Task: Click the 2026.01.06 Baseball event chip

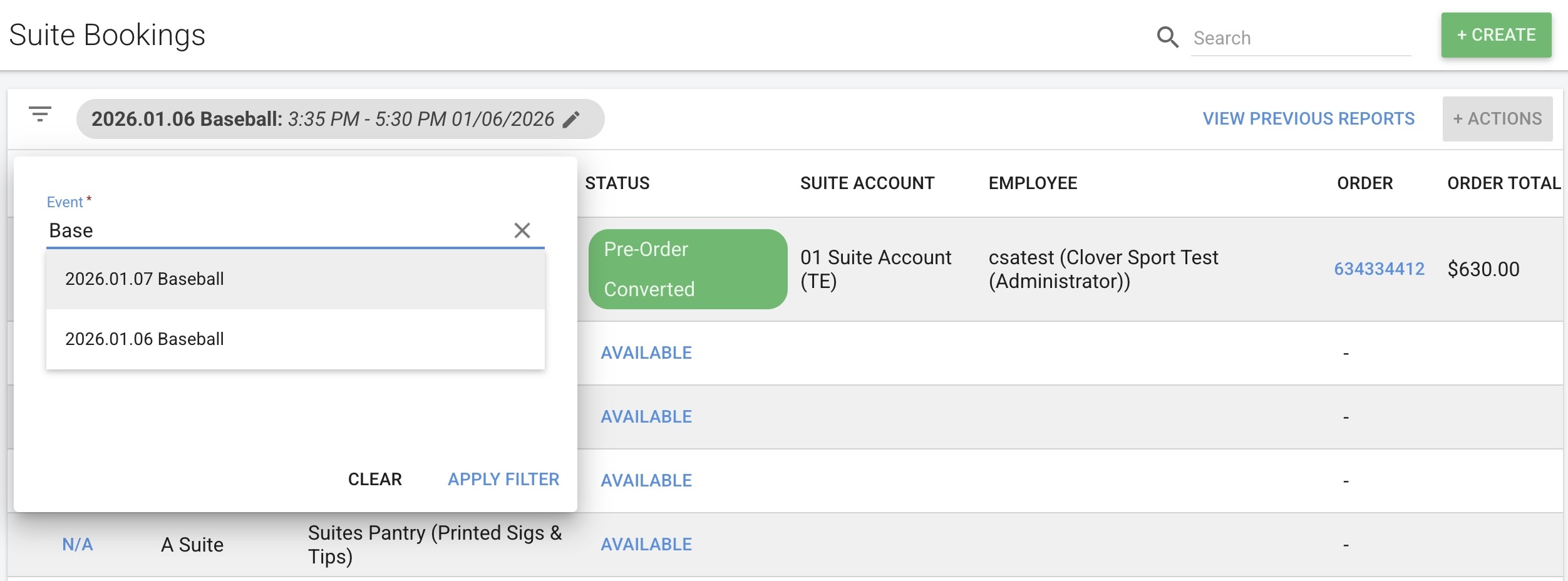Action: [340, 119]
